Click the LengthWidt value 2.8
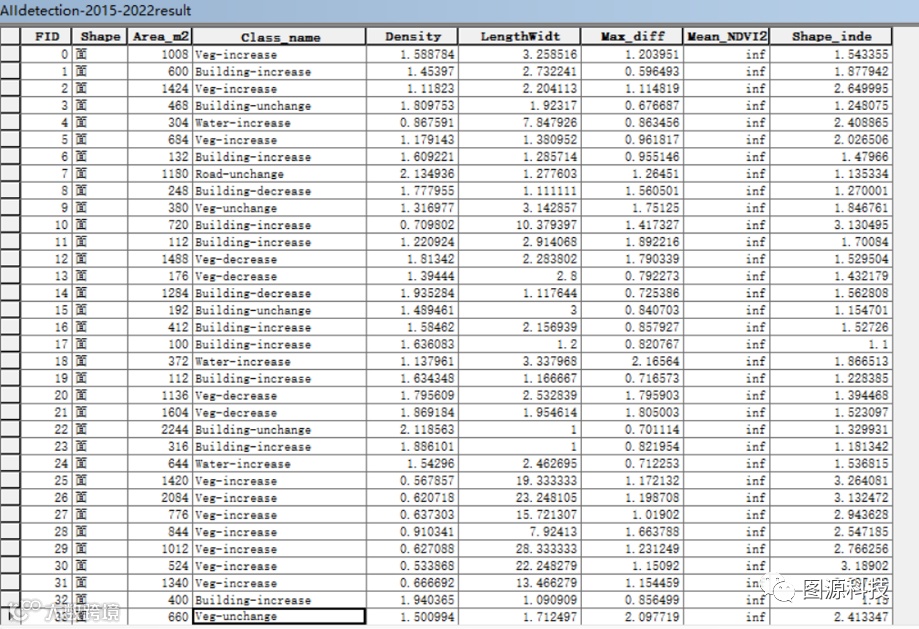This screenshot has height=629, width=919. pyautogui.click(x=520, y=276)
